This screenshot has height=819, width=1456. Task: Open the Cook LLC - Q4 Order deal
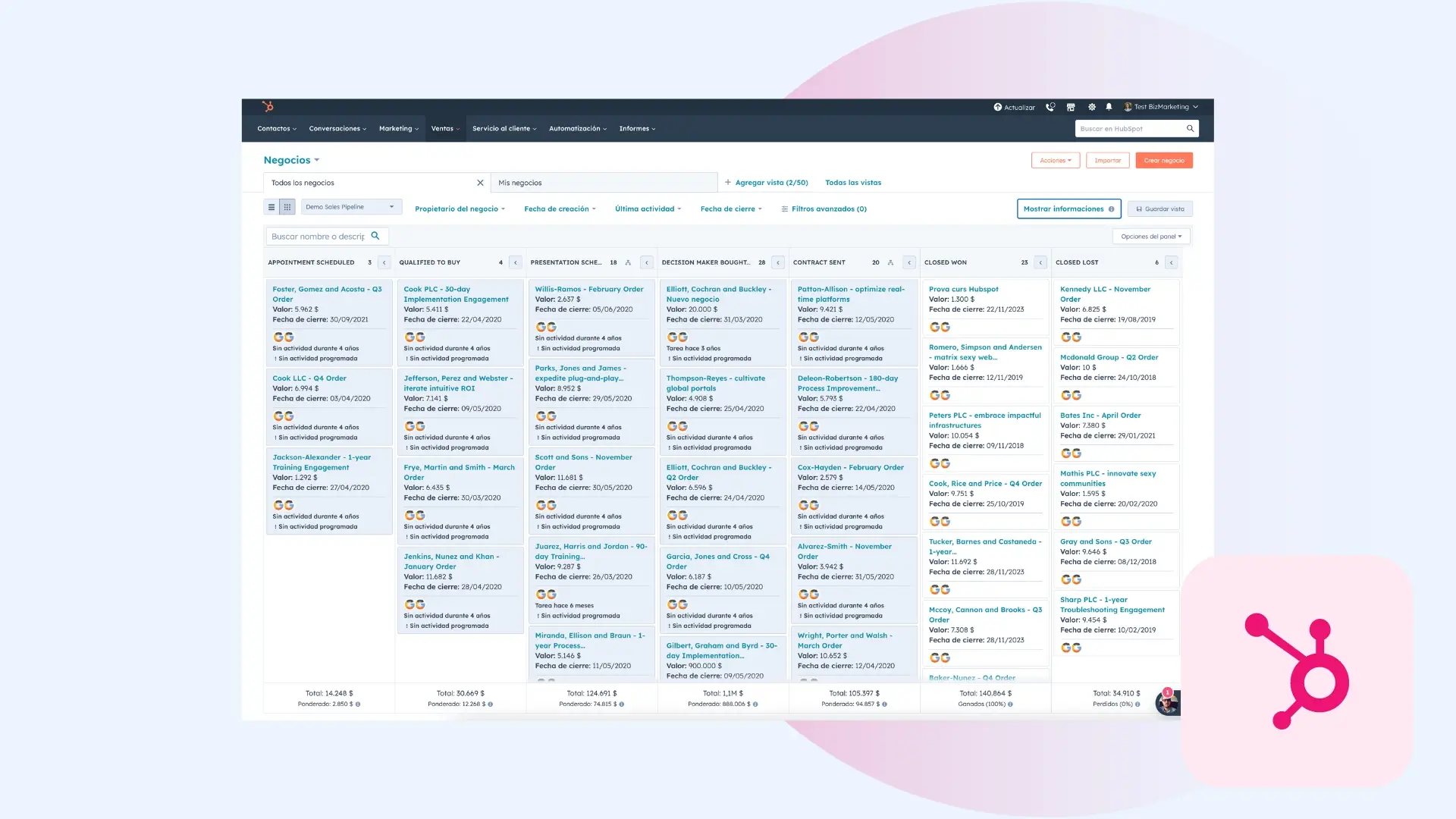309,378
